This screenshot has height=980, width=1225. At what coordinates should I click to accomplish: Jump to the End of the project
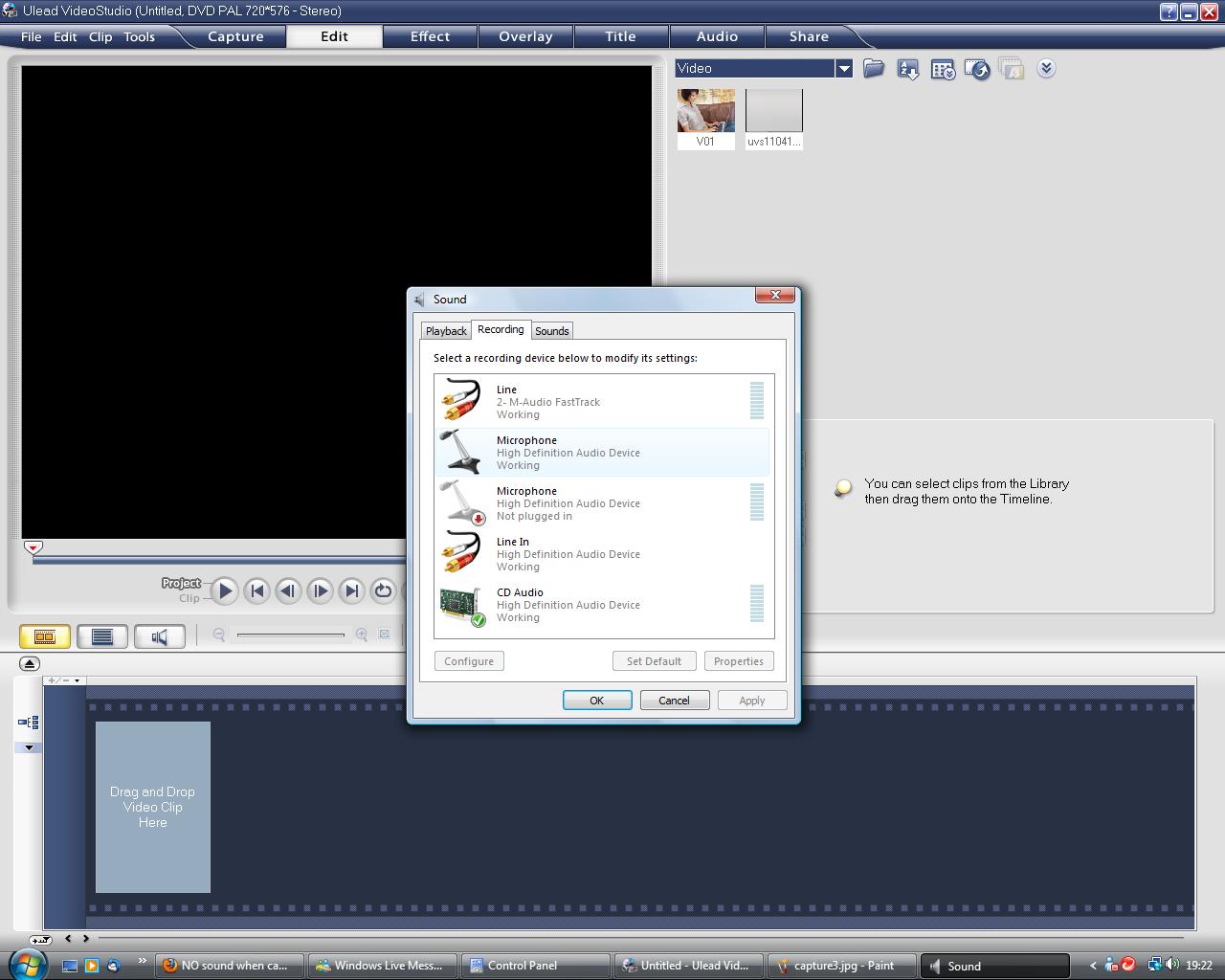[x=351, y=591]
